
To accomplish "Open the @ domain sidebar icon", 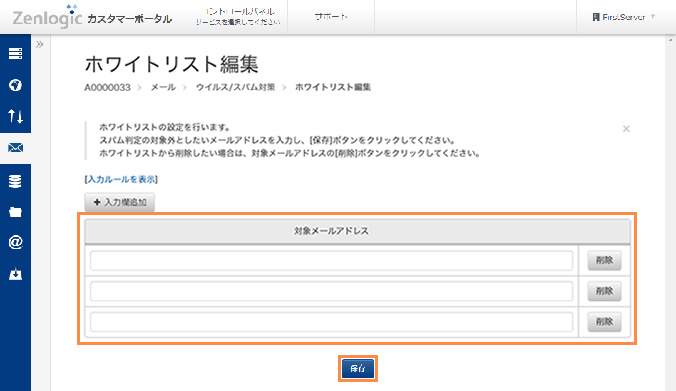I will click(15, 242).
